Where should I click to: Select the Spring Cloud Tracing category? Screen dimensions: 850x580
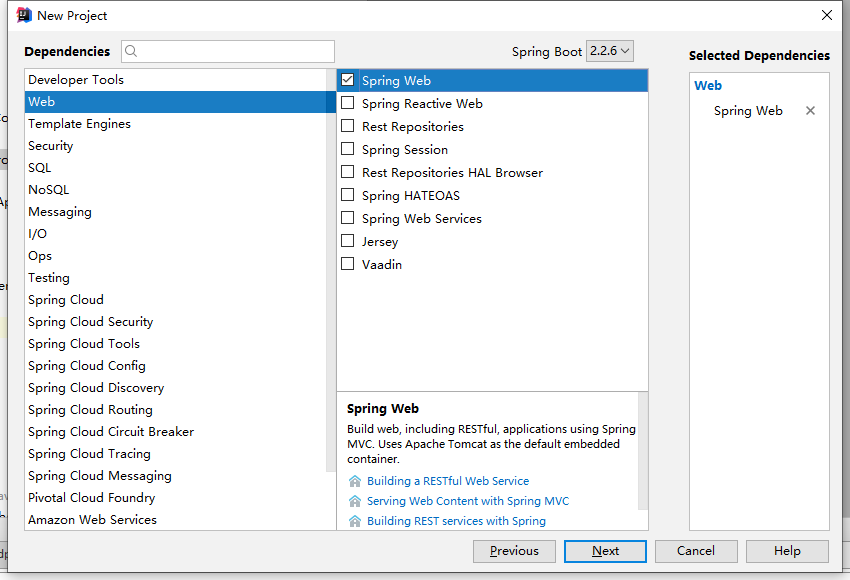click(176, 454)
